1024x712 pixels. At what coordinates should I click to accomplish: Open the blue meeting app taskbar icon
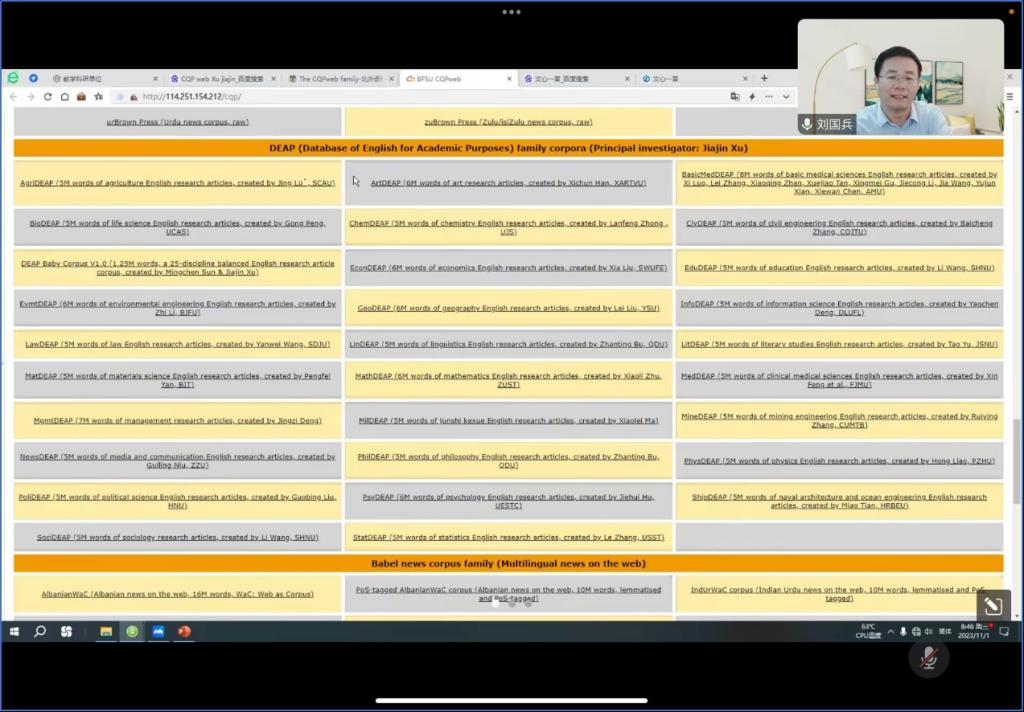tap(158, 632)
